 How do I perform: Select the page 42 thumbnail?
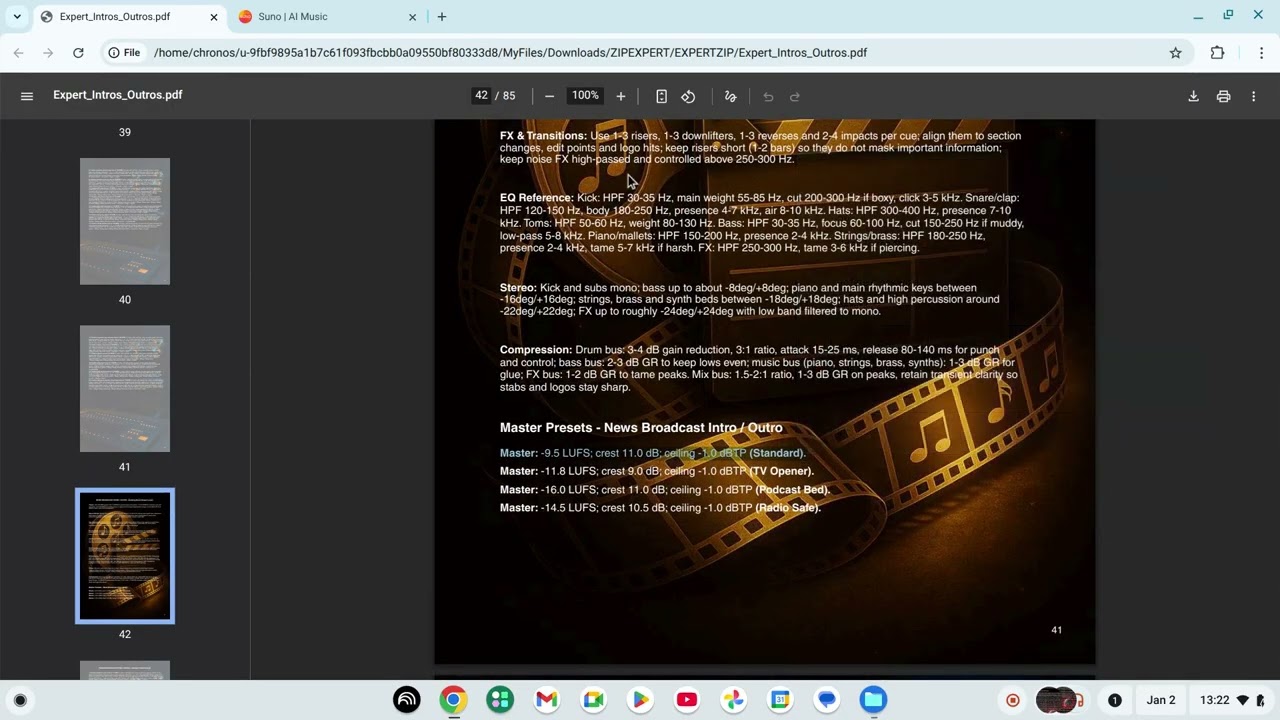tap(125, 556)
